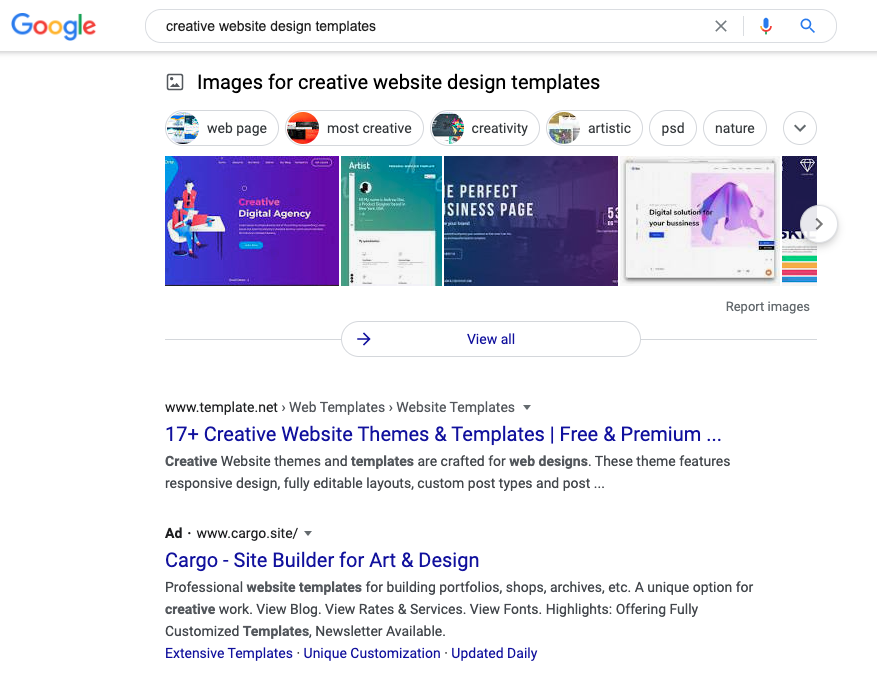Open 'Unique Customization' sitelink
The height and width of the screenshot is (677, 877).
coord(372,653)
